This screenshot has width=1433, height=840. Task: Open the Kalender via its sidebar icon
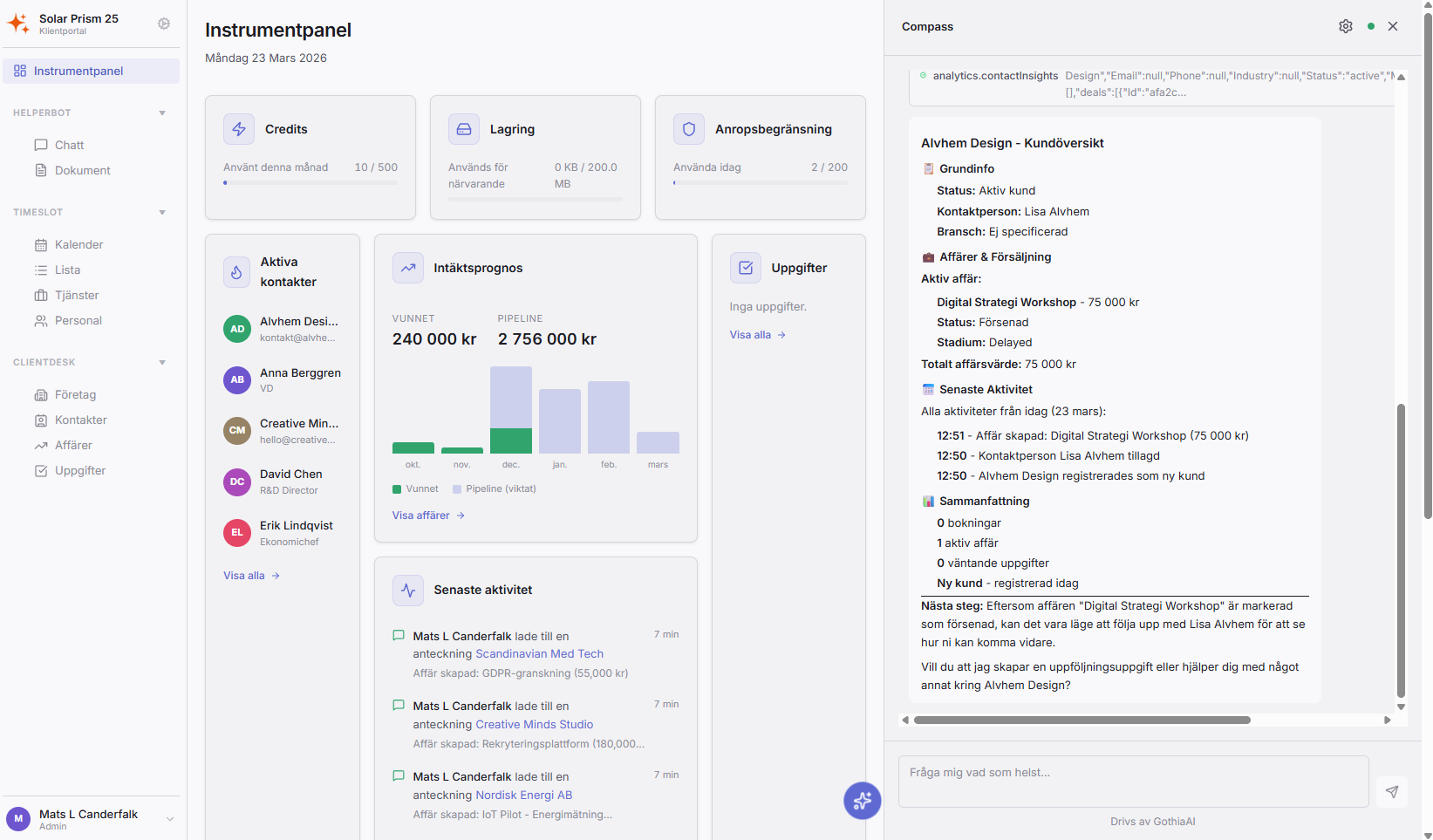tap(41, 244)
